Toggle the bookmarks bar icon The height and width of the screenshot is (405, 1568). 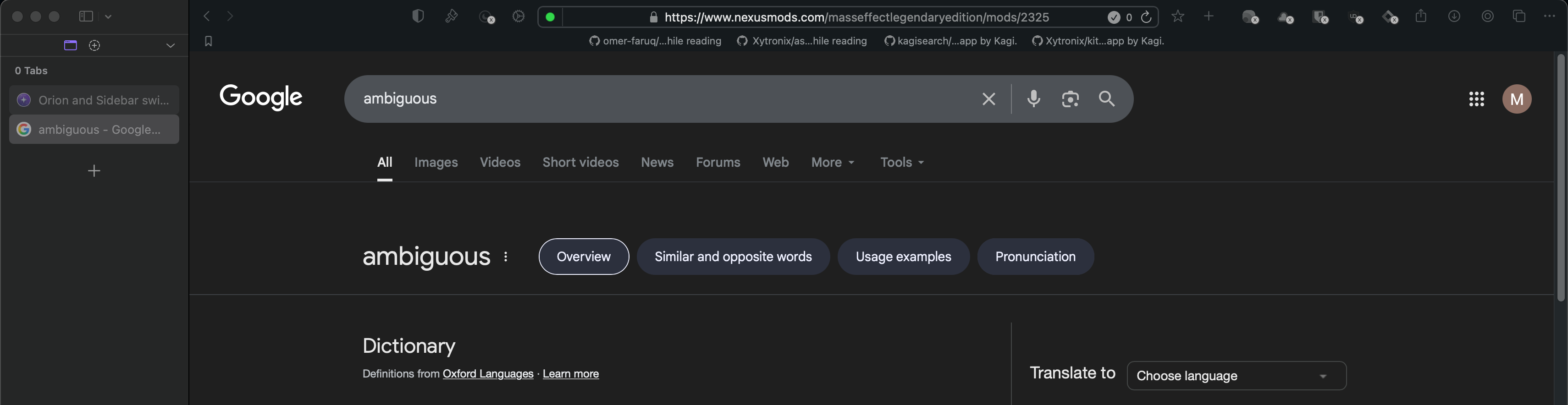[208, 41]
